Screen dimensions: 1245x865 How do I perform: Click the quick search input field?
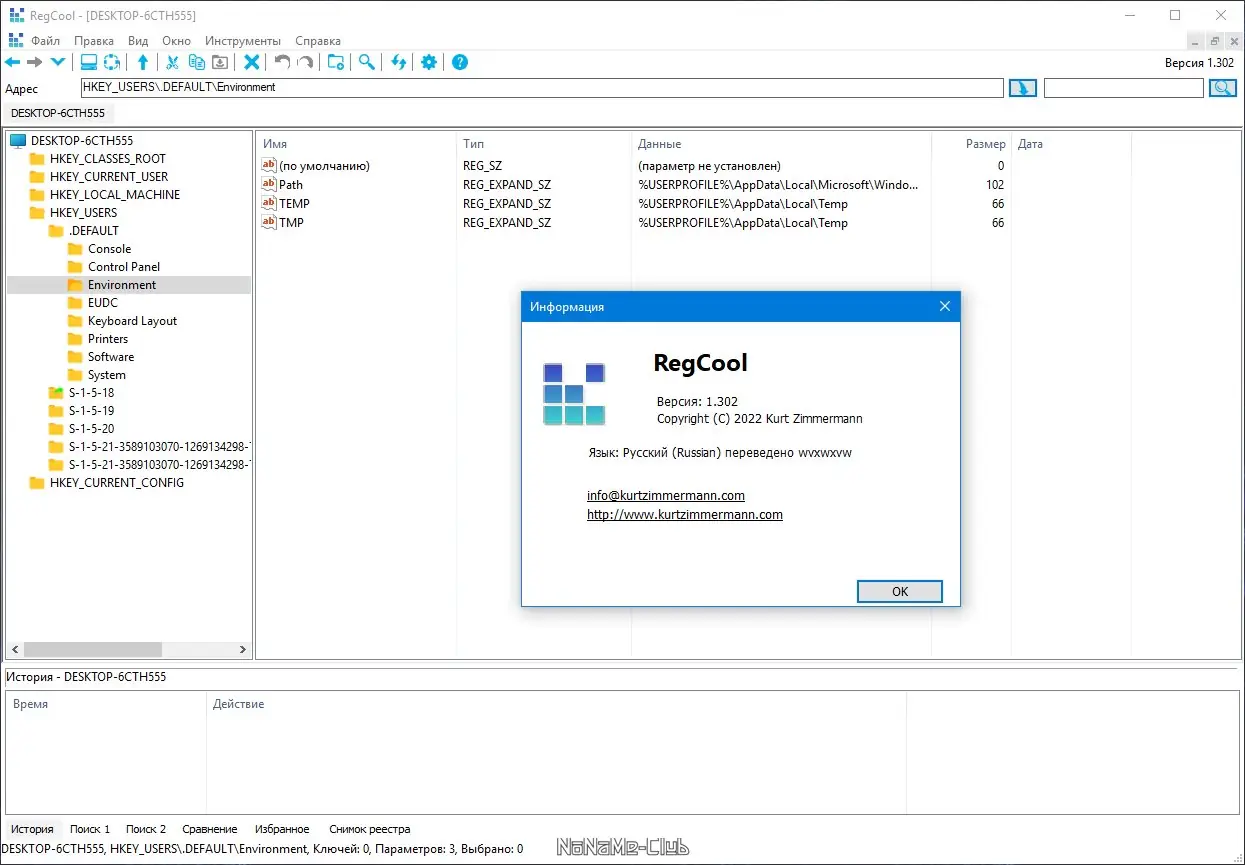pos(1124,88)
